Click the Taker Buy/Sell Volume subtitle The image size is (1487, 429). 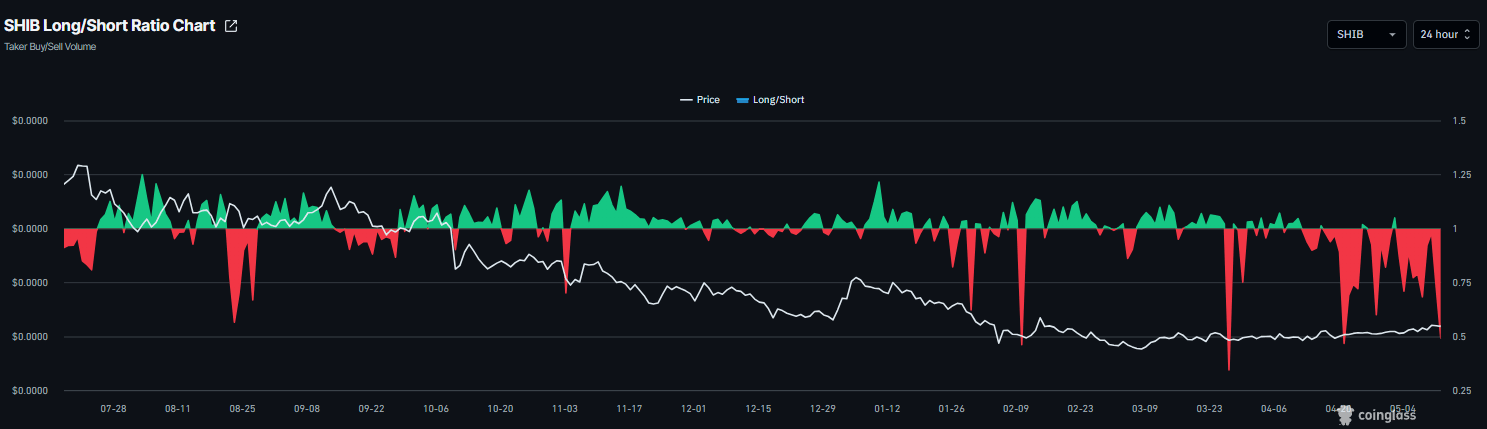pyautogui.click(x=50, y=47)
